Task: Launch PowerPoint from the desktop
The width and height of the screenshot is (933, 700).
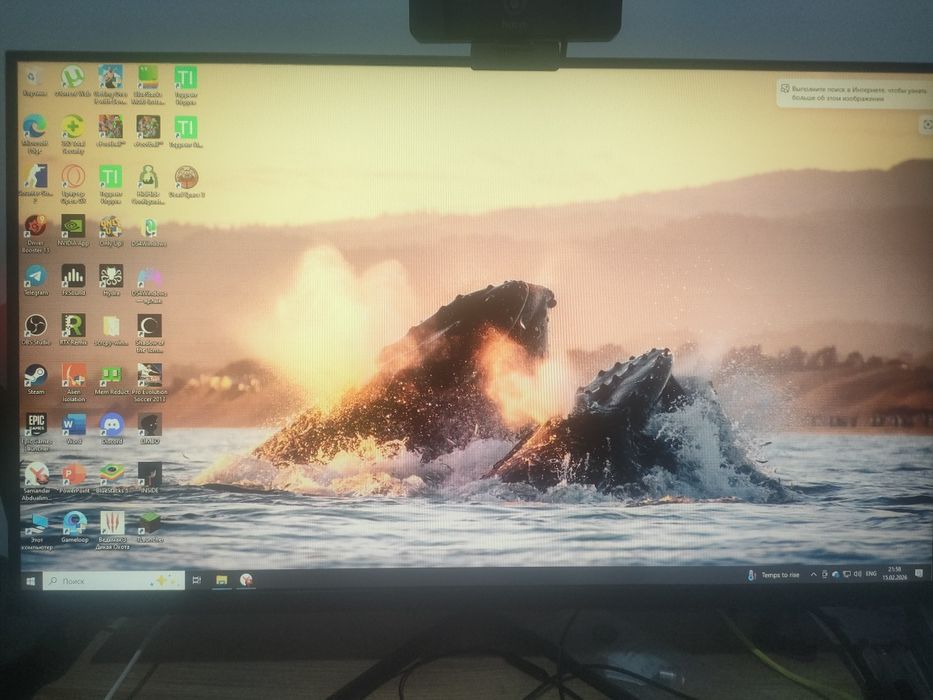Action: click(x=74, y=479)
